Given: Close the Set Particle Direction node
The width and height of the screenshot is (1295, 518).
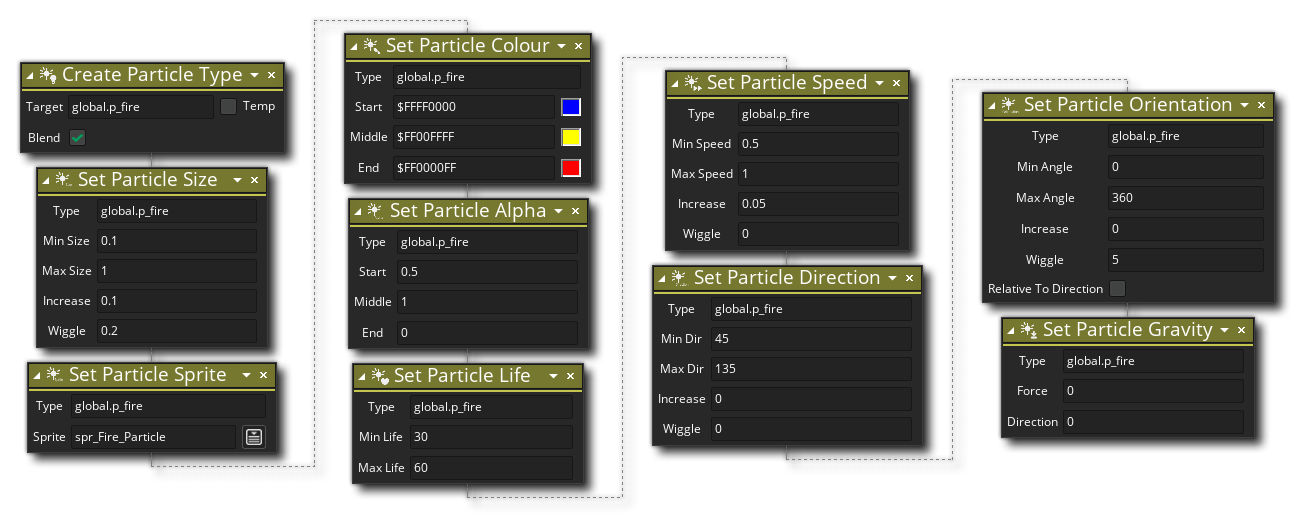Looking at the screenshot, I should click(909, 278).
